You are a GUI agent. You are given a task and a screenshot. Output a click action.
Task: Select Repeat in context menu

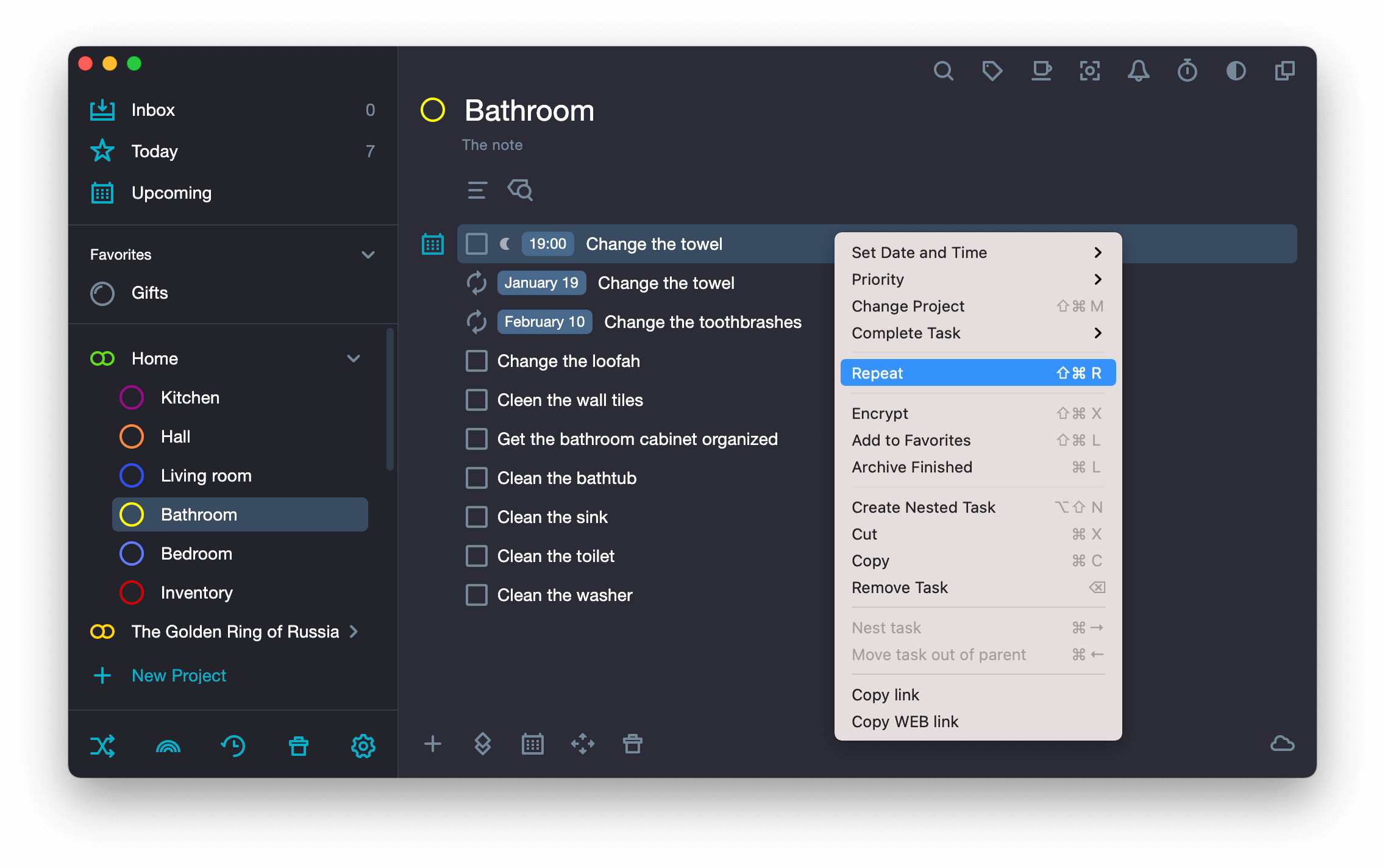(x=978, y=373)
